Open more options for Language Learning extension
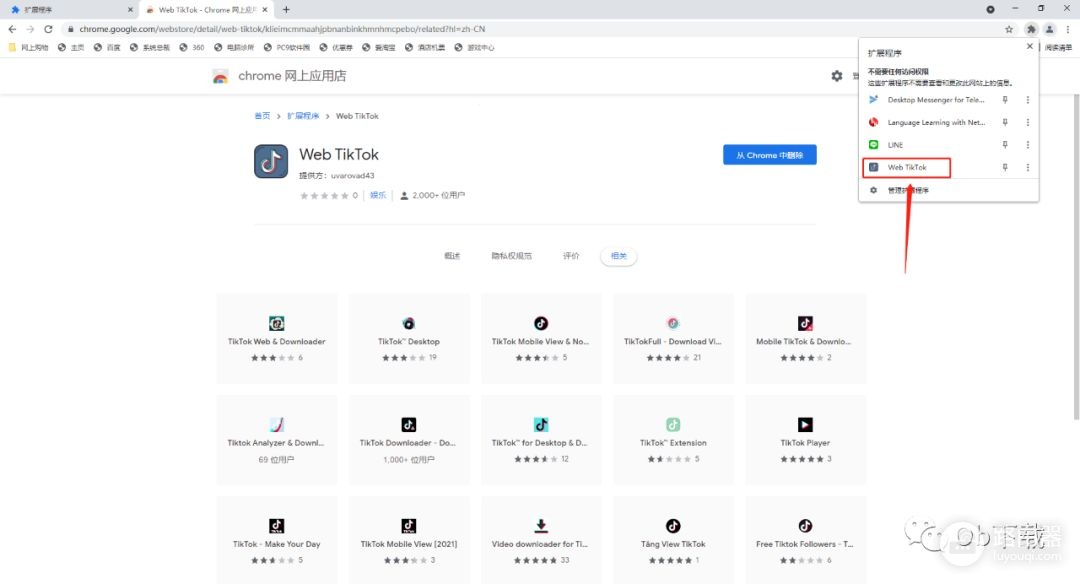The image size is (1080, 584). pyautogui.click(x=1028, y=123)
